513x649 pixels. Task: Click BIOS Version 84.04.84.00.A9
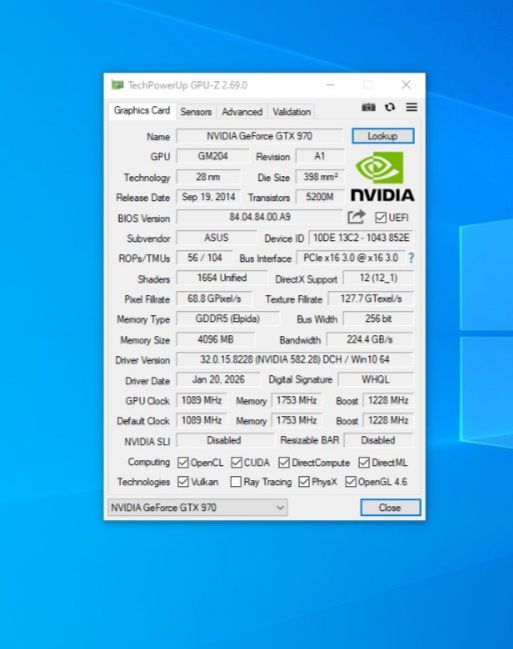(x=260, y=217)
